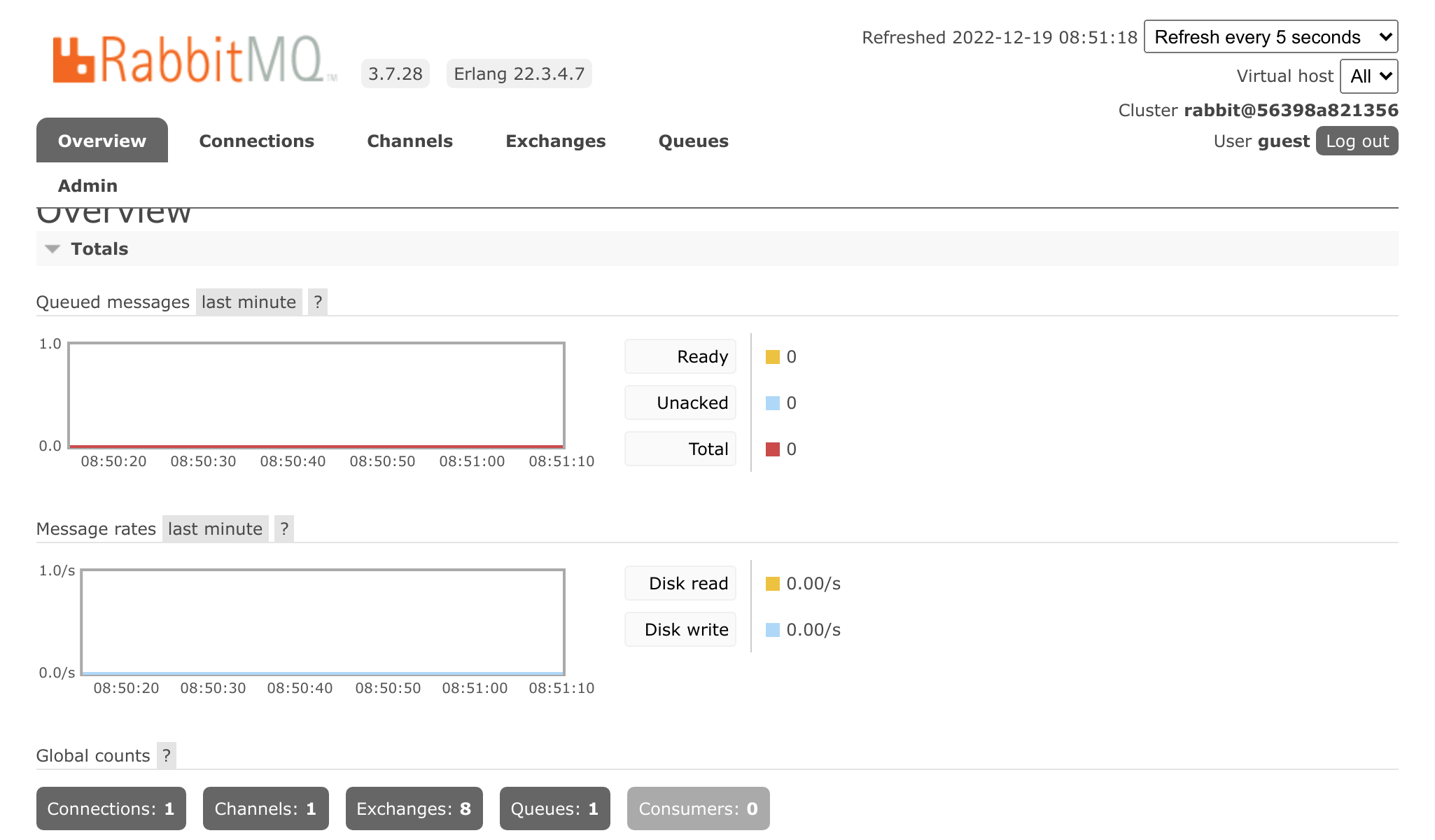Open help for Message rates chart

284,528
